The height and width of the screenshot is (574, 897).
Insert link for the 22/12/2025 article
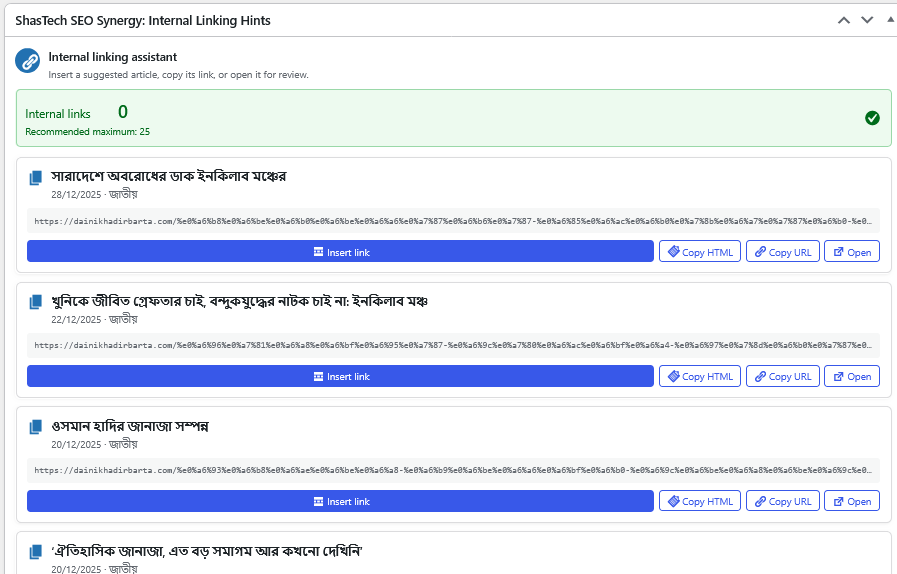[x=340, y=376]
